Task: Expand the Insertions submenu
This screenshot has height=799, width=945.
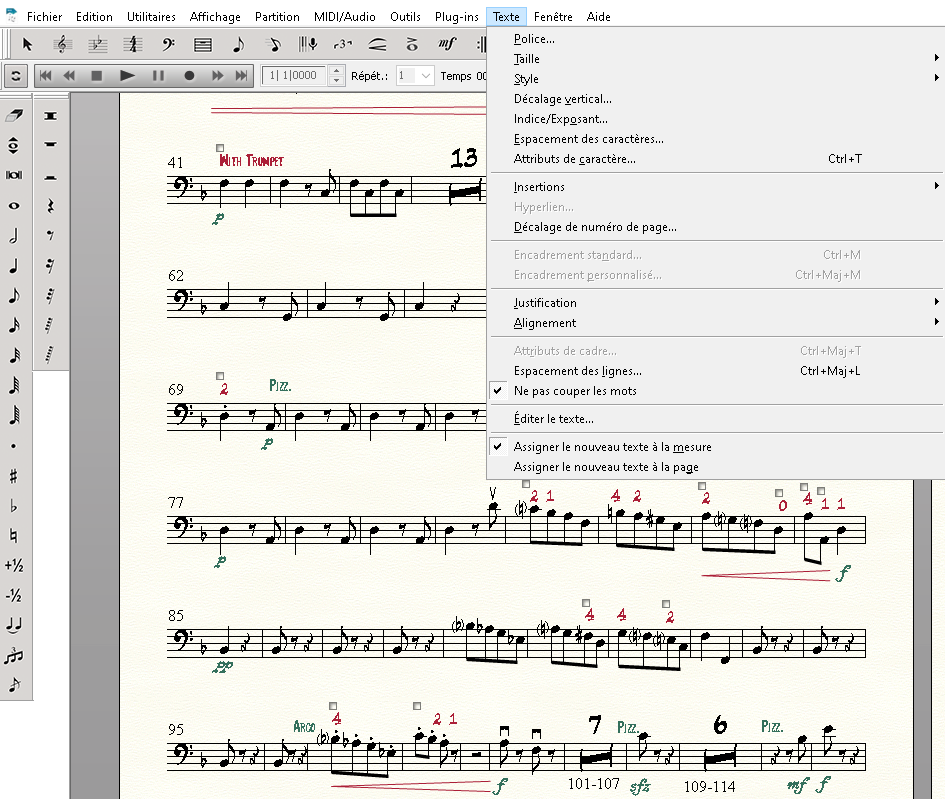Action: 539,187
